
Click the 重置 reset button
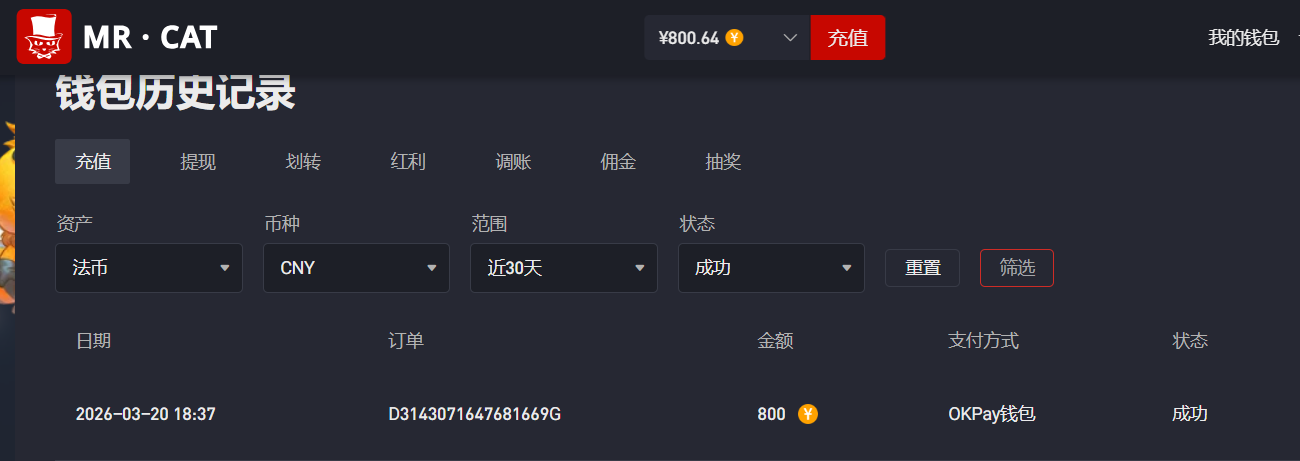click(x=923, y=268)
